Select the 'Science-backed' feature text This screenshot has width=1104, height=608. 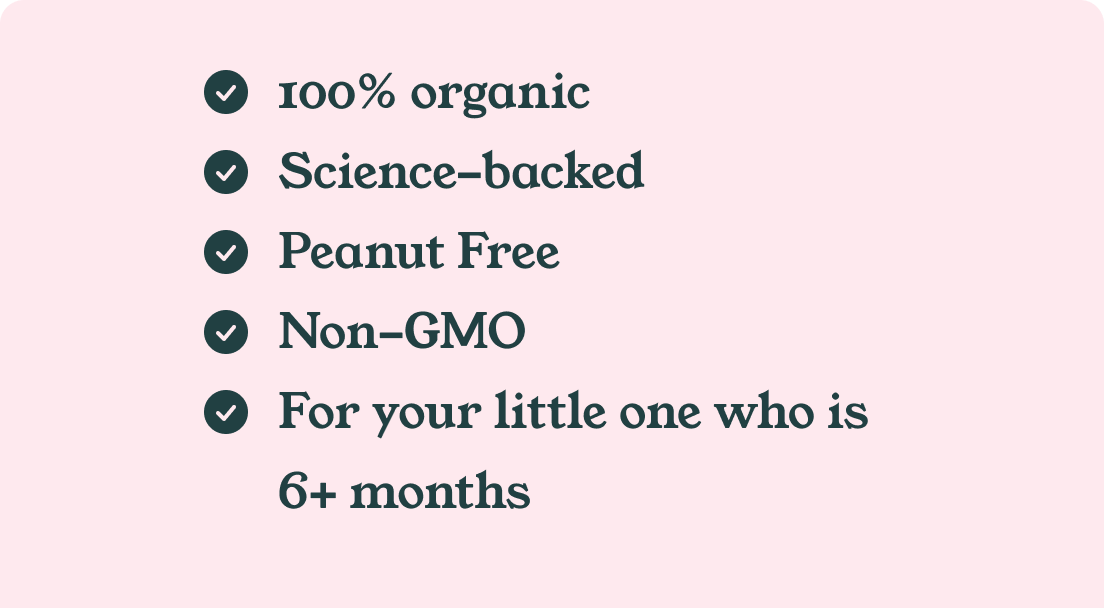pyautogui.click(x=461, y=172)
